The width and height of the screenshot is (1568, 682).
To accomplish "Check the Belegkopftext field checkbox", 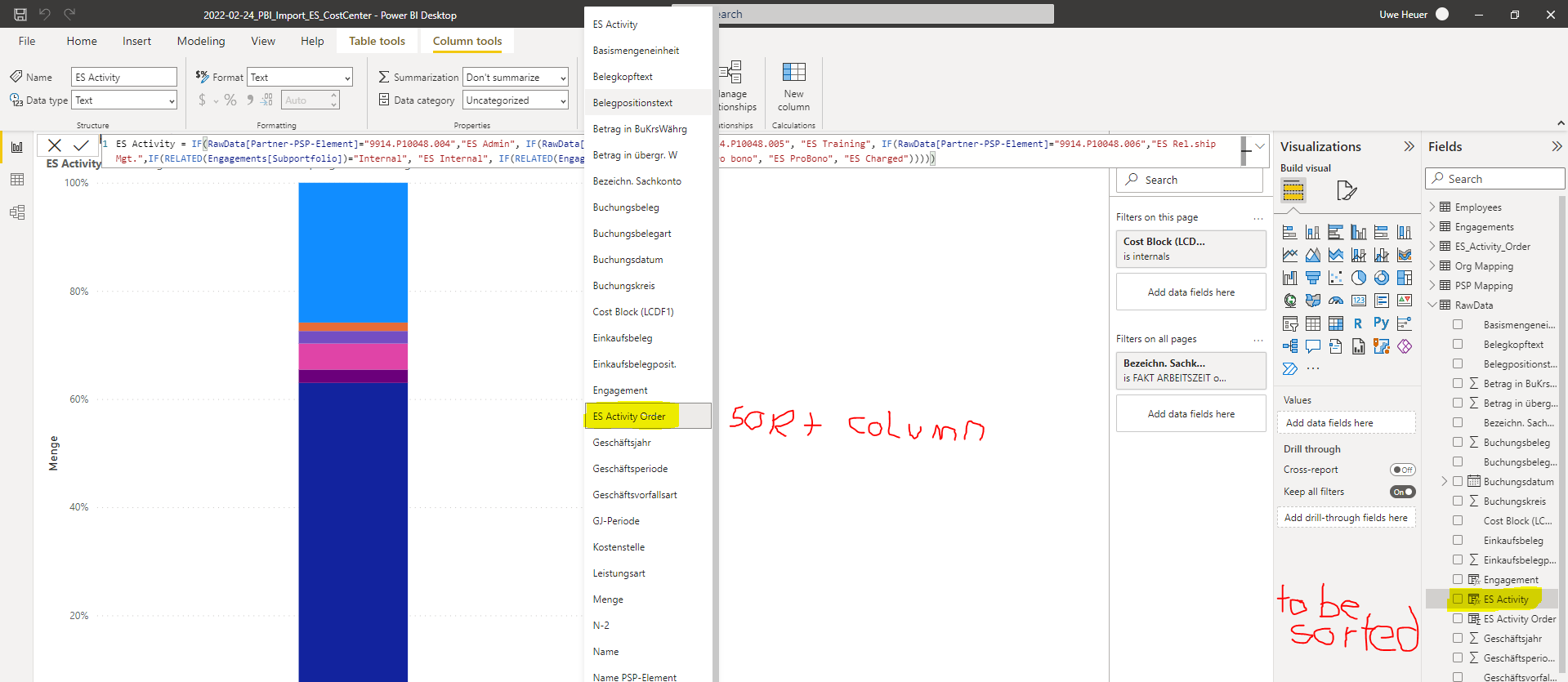I will click(x=1458, y=345).
